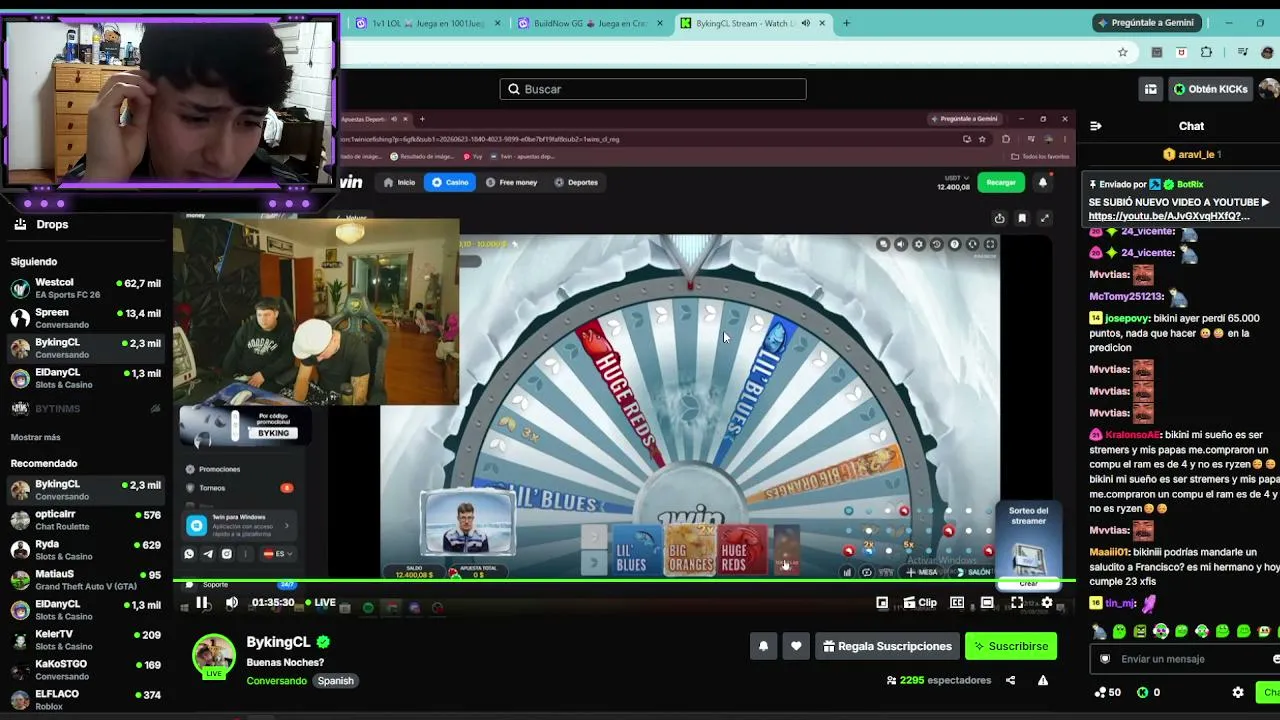1280x720 pixels.
Task: Click the green Suscribirse button
Action: tap(1011, 646)
